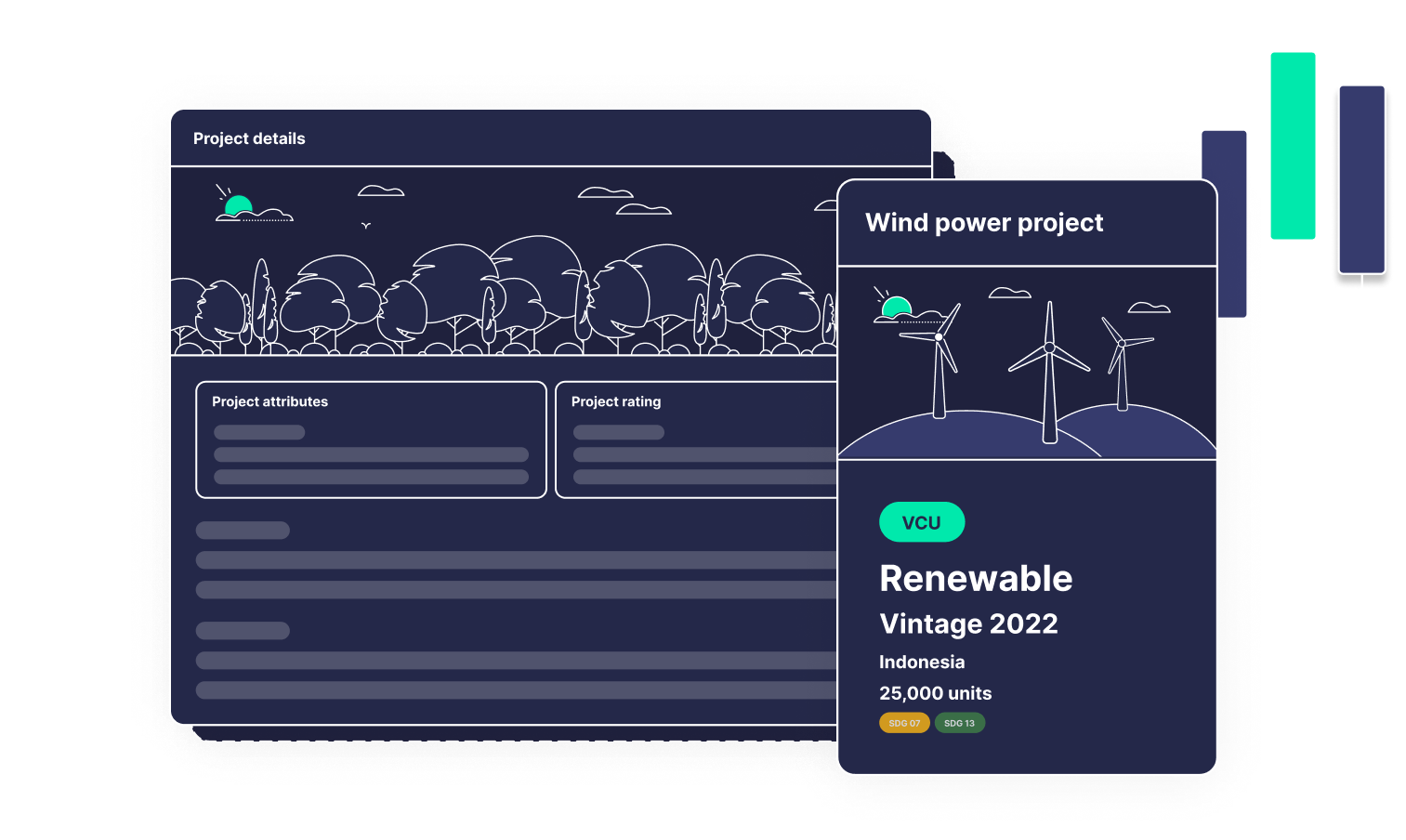Toggle the VCU badge on the project card
This screenshot has height=840, width=1406.
922,521
